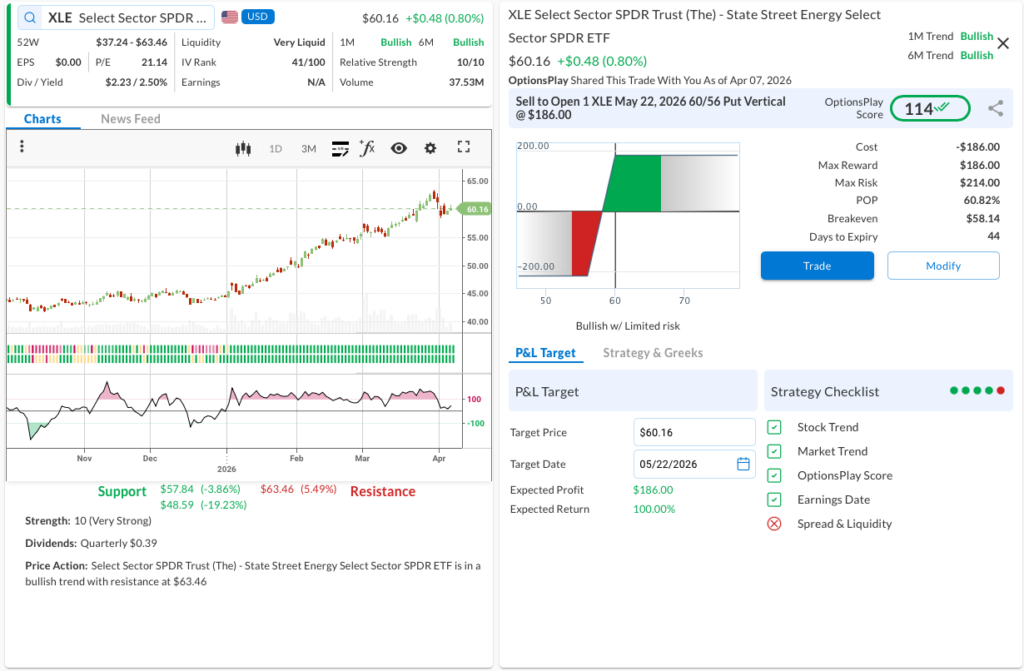This screenshot has width=1024, height=671.
Task: Toggle the Stock Trend checklist checkbox
Action: [x=774, y=427]
